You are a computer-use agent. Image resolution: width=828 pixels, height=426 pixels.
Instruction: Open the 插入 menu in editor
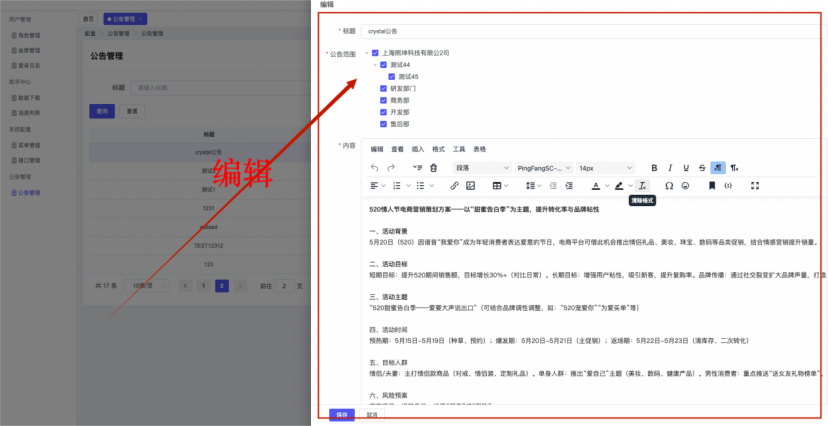click(x=418, y=149)
